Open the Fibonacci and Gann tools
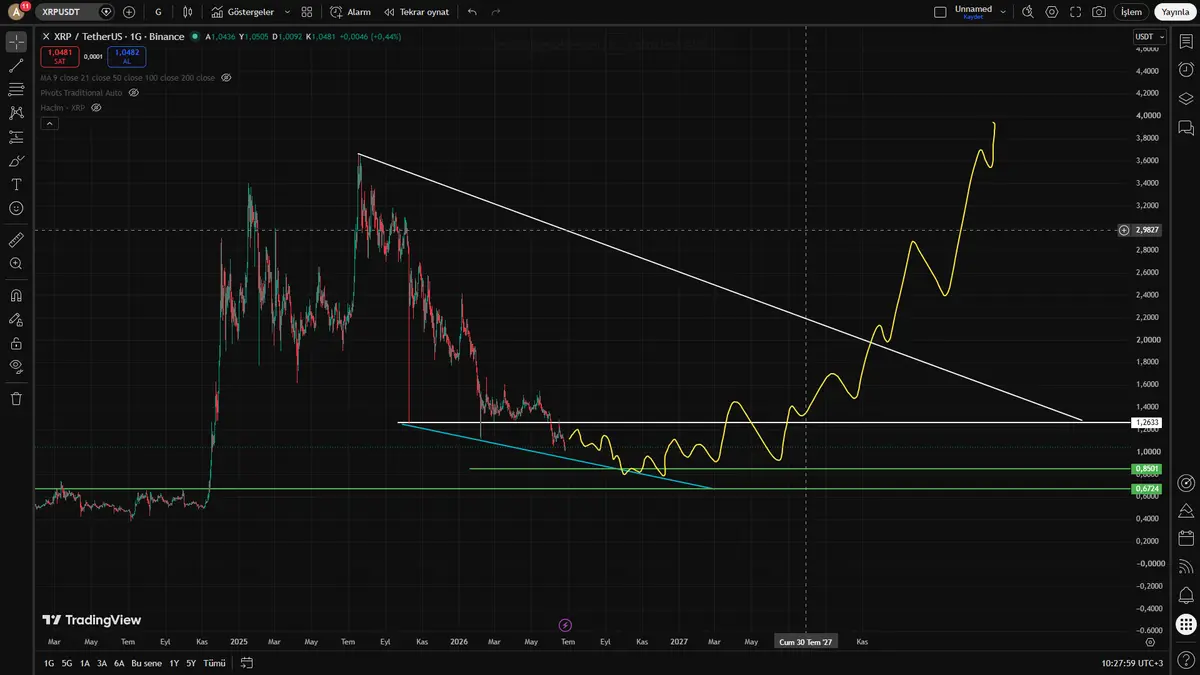This screenshot has height=675, width=1200. [16, 89]
